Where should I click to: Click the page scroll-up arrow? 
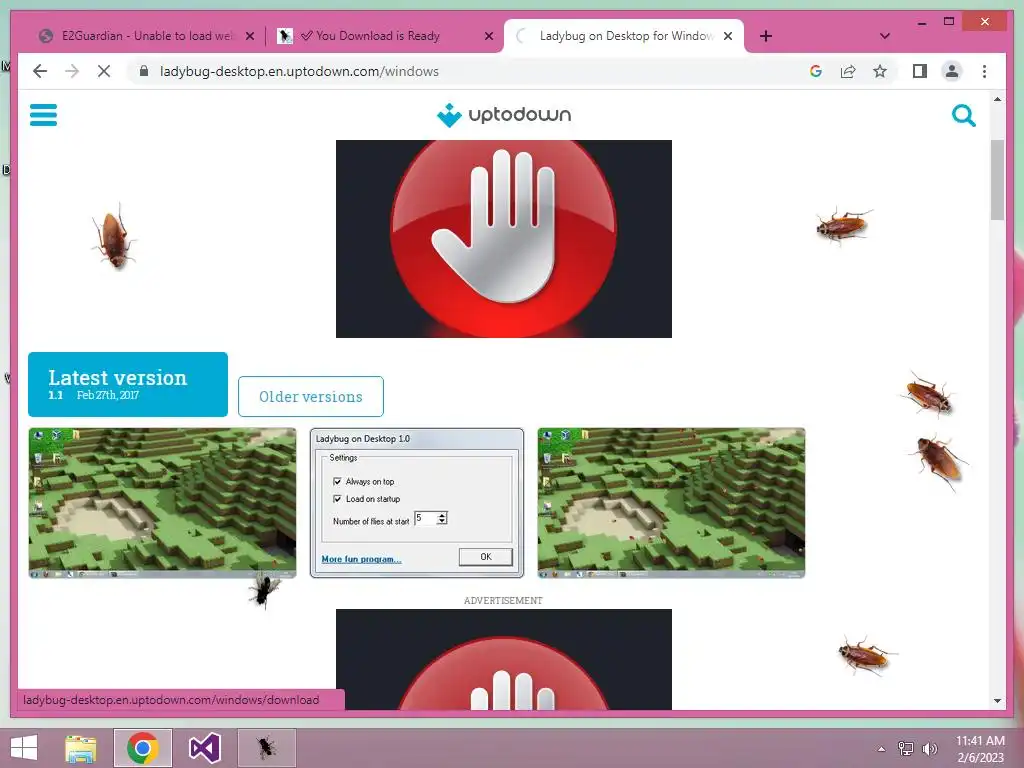[x=997, y=99]
